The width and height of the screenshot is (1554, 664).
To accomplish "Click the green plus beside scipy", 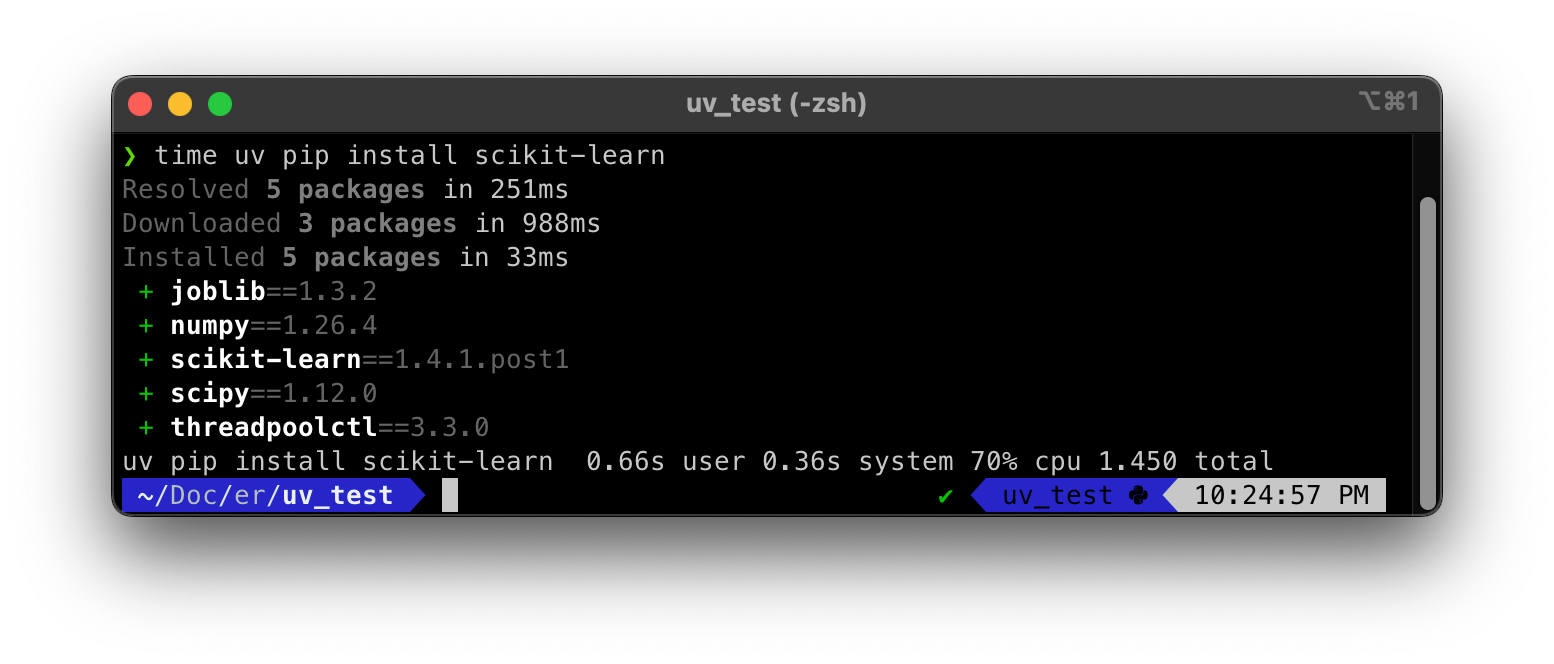I will point(146,394).
